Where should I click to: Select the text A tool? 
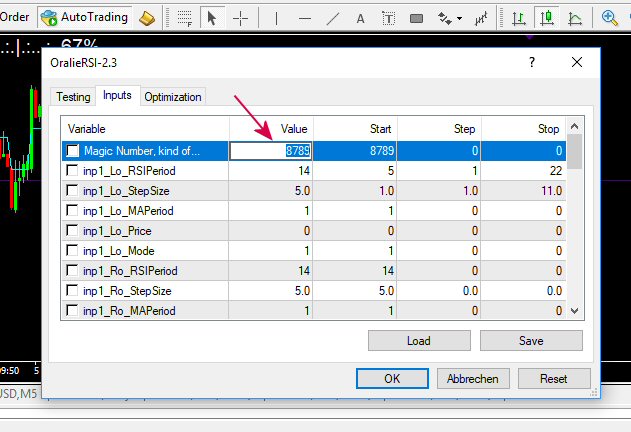[360, 19]
